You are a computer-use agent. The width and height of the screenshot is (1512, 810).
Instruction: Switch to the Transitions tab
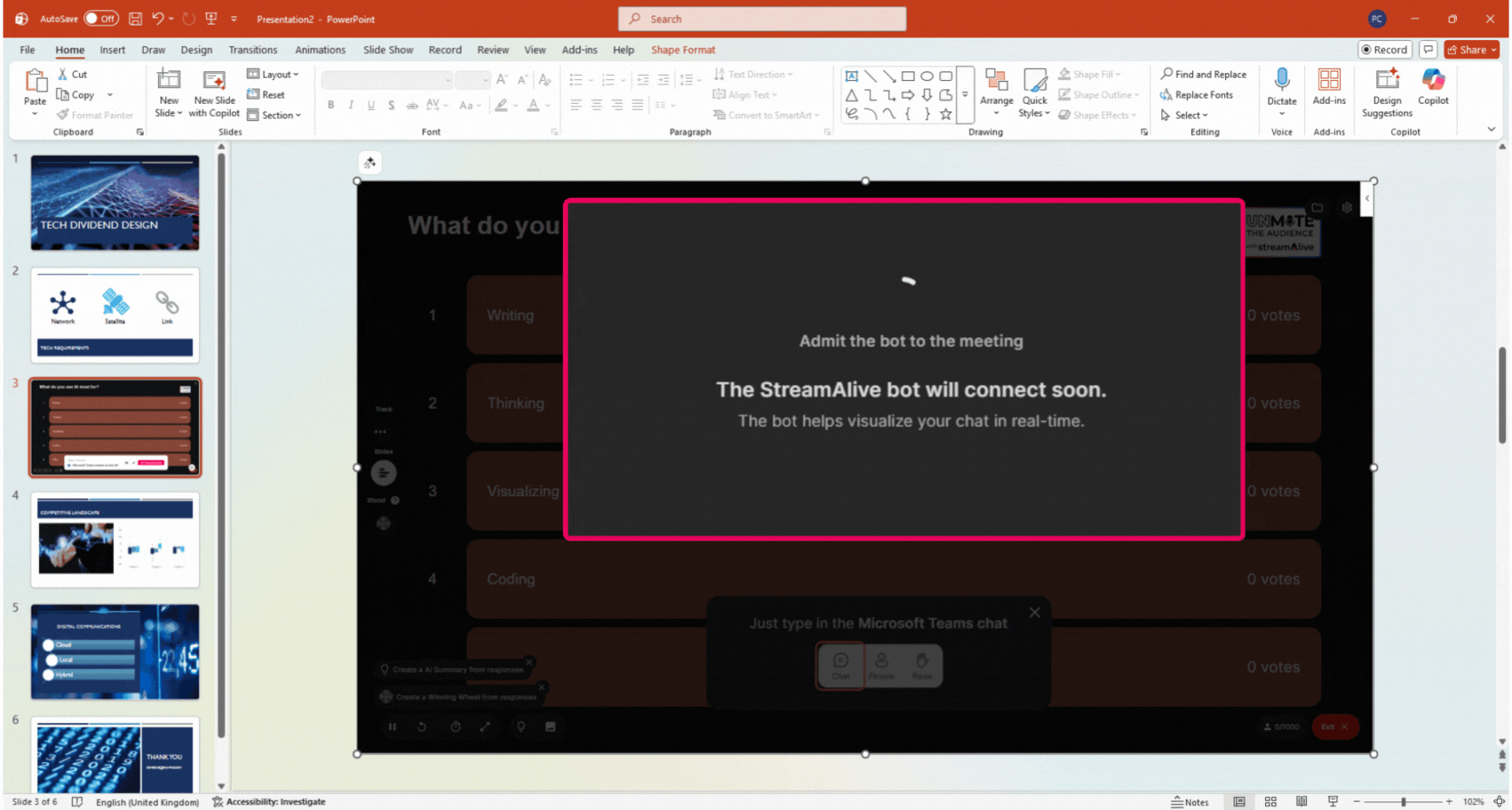[x=253, y=49]
